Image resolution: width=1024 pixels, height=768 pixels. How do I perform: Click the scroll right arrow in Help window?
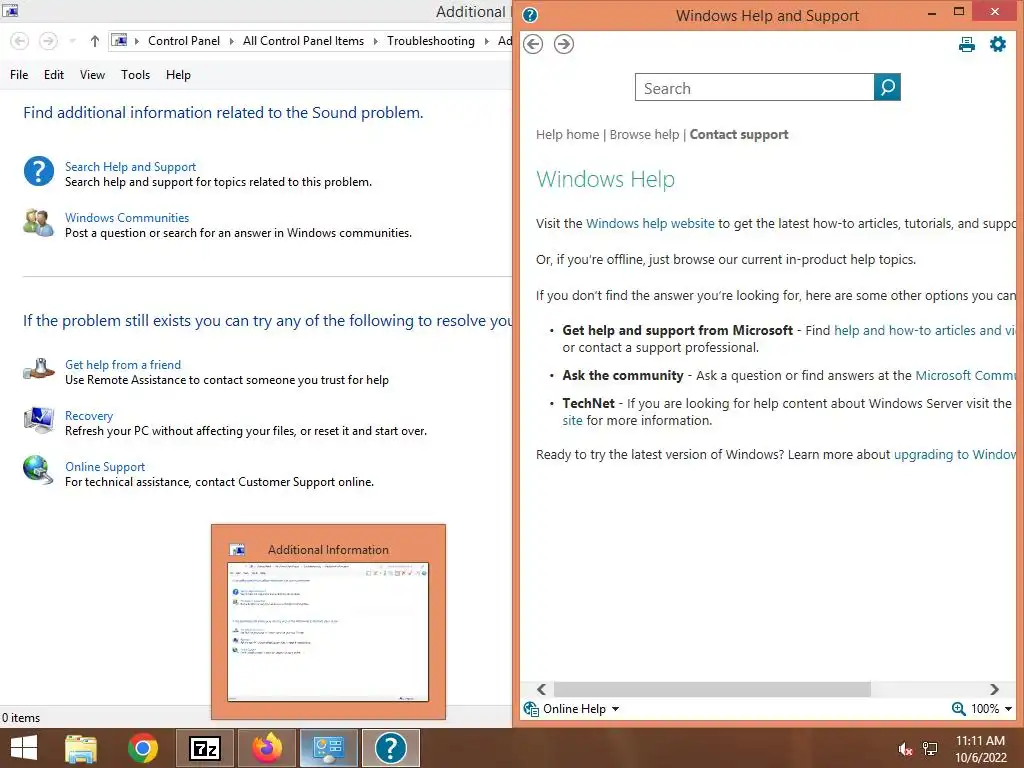pos(994,690)
